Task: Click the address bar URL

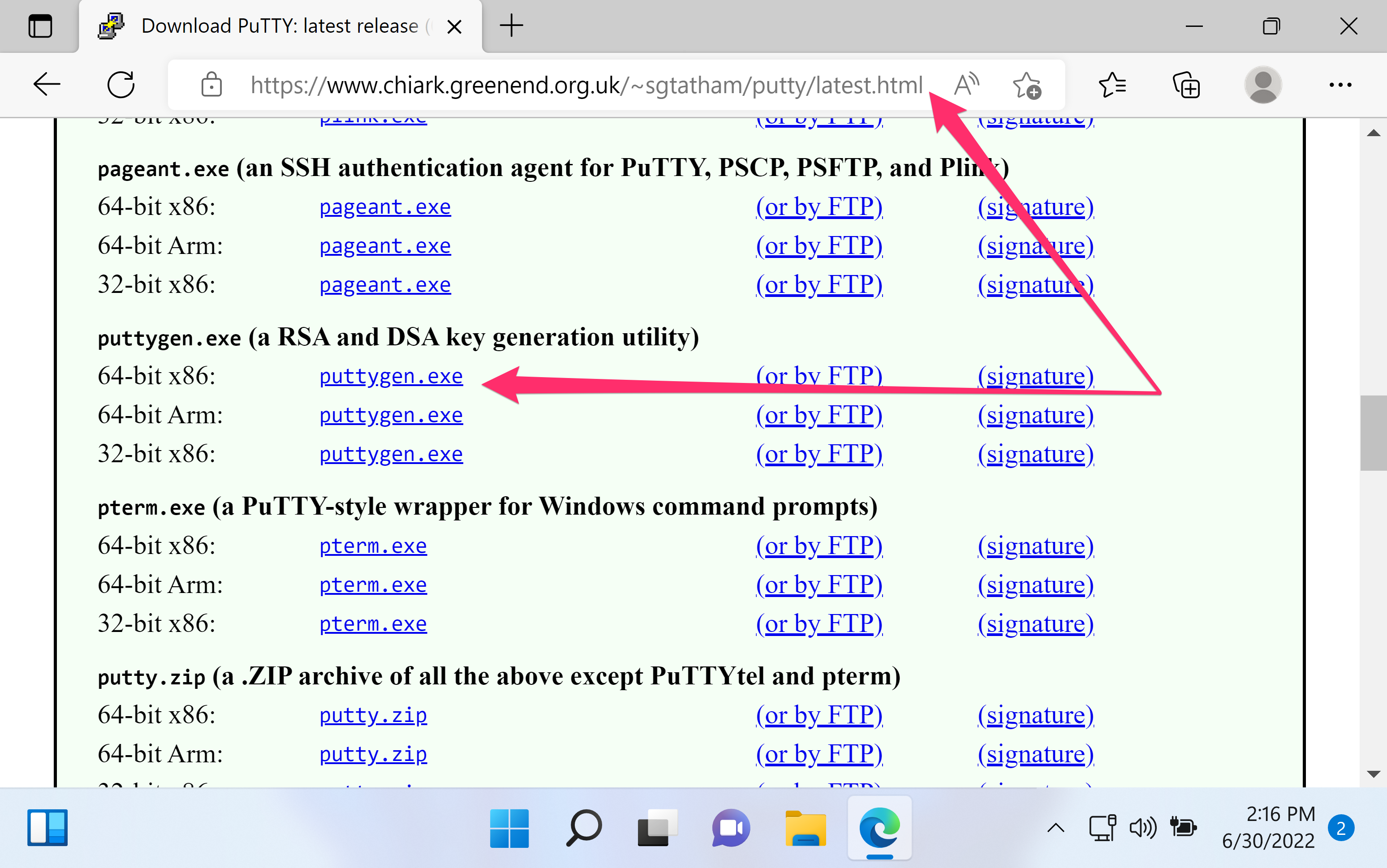Action: pyautogui.click(x=586, y=85)
